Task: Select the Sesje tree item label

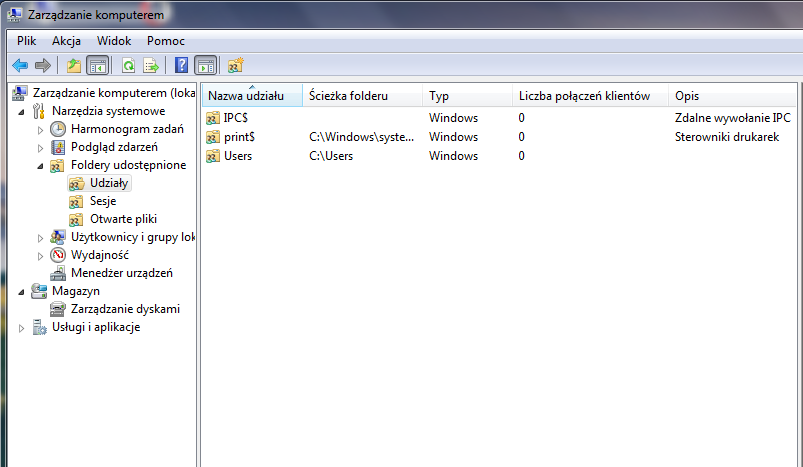Action: pos(103,201)
